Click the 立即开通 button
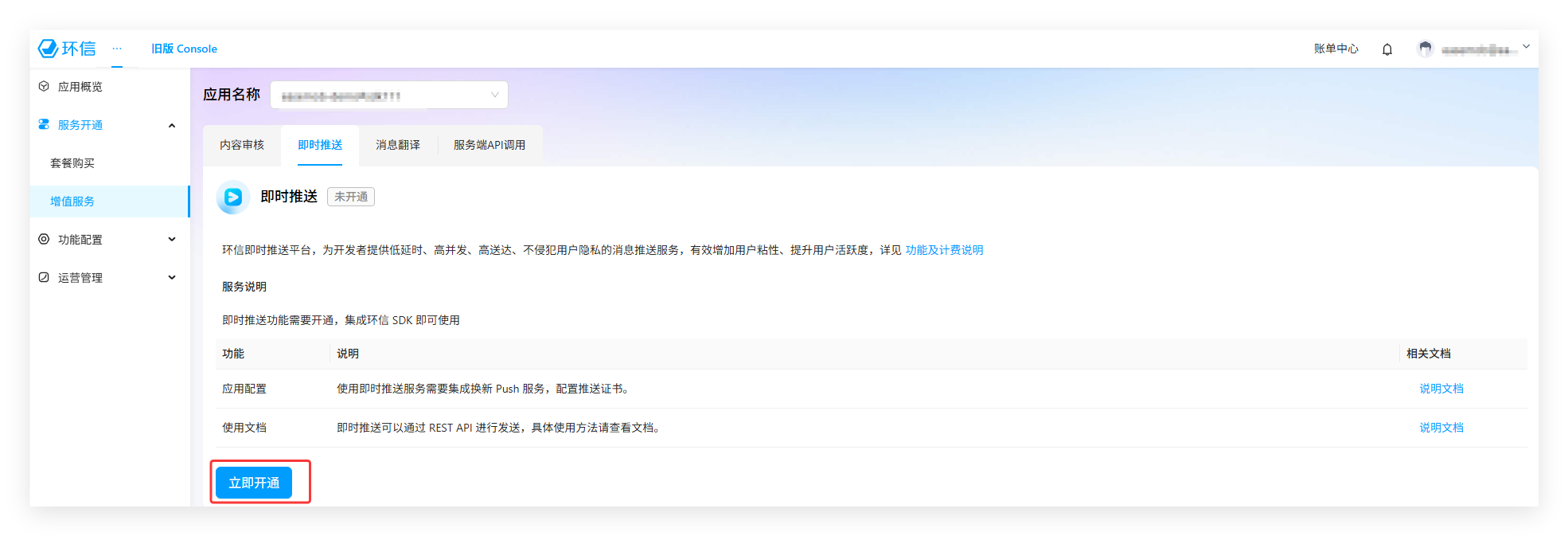The width and height of the screenshot is (1568, 536). (x=254, y=483)
